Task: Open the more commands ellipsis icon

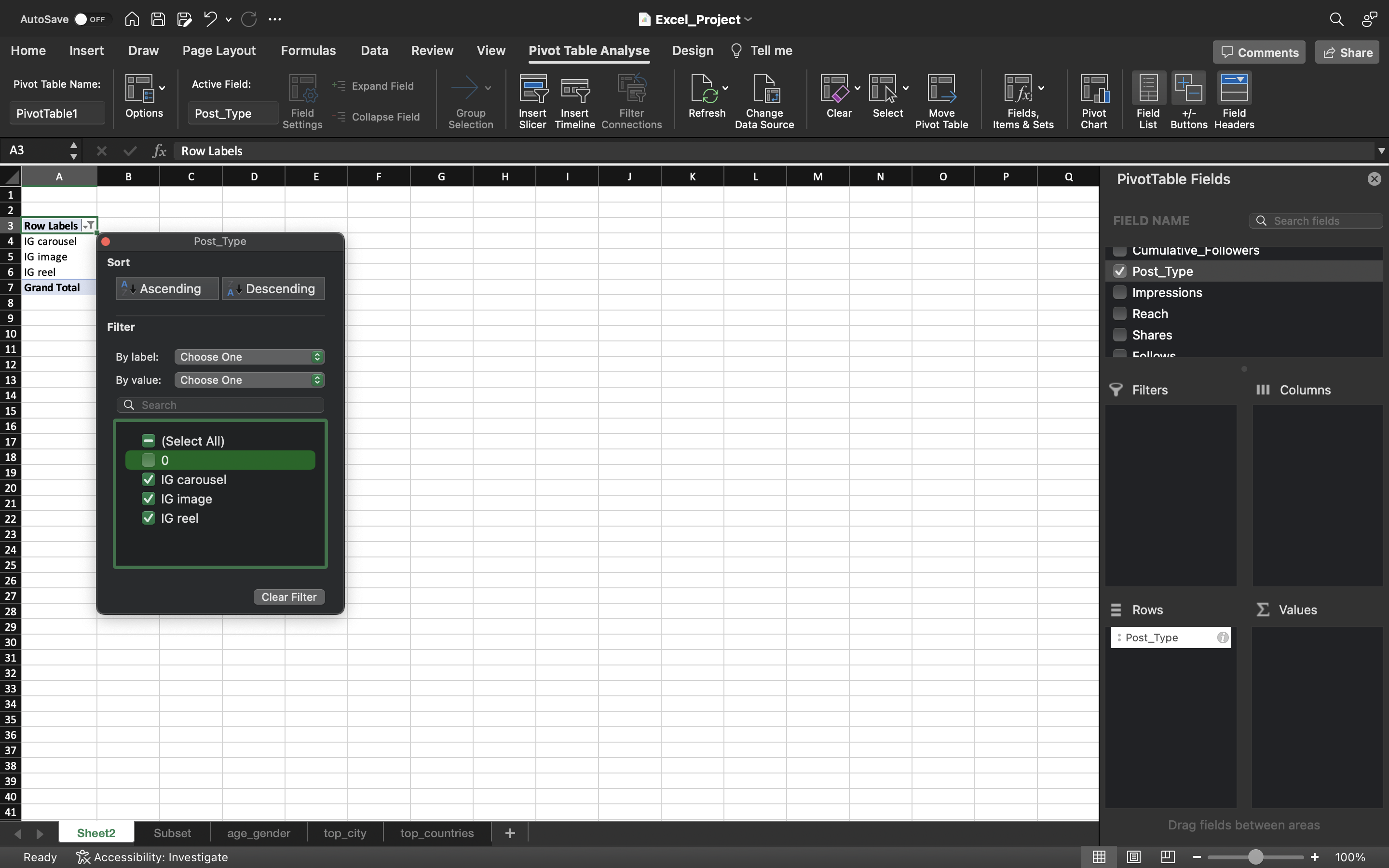Action: click(x=275, y=19)
